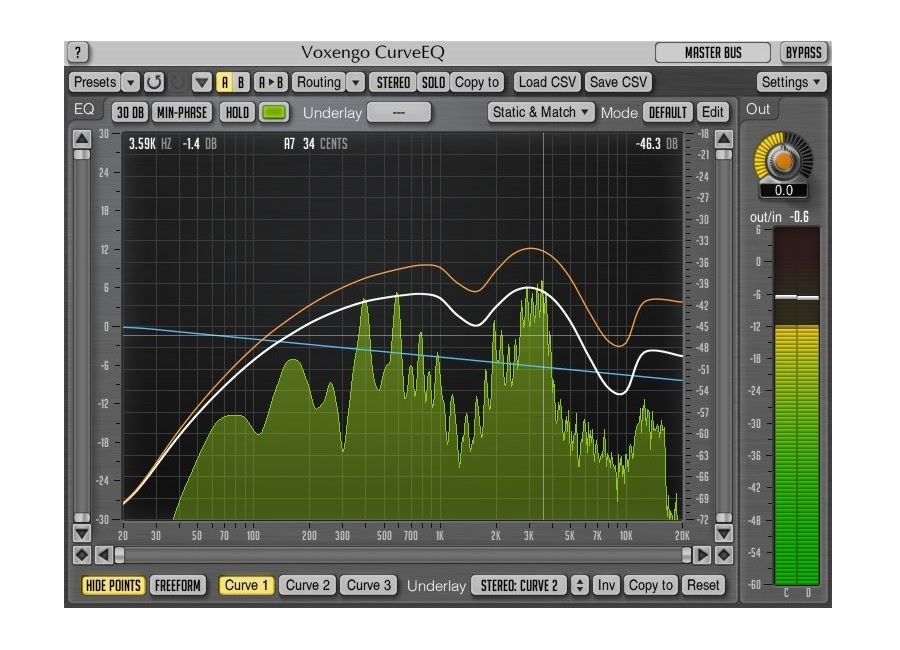The height and width of the screenshot is (650, 900).
Task: Open the help question mark button
Action: click(79, 53)
